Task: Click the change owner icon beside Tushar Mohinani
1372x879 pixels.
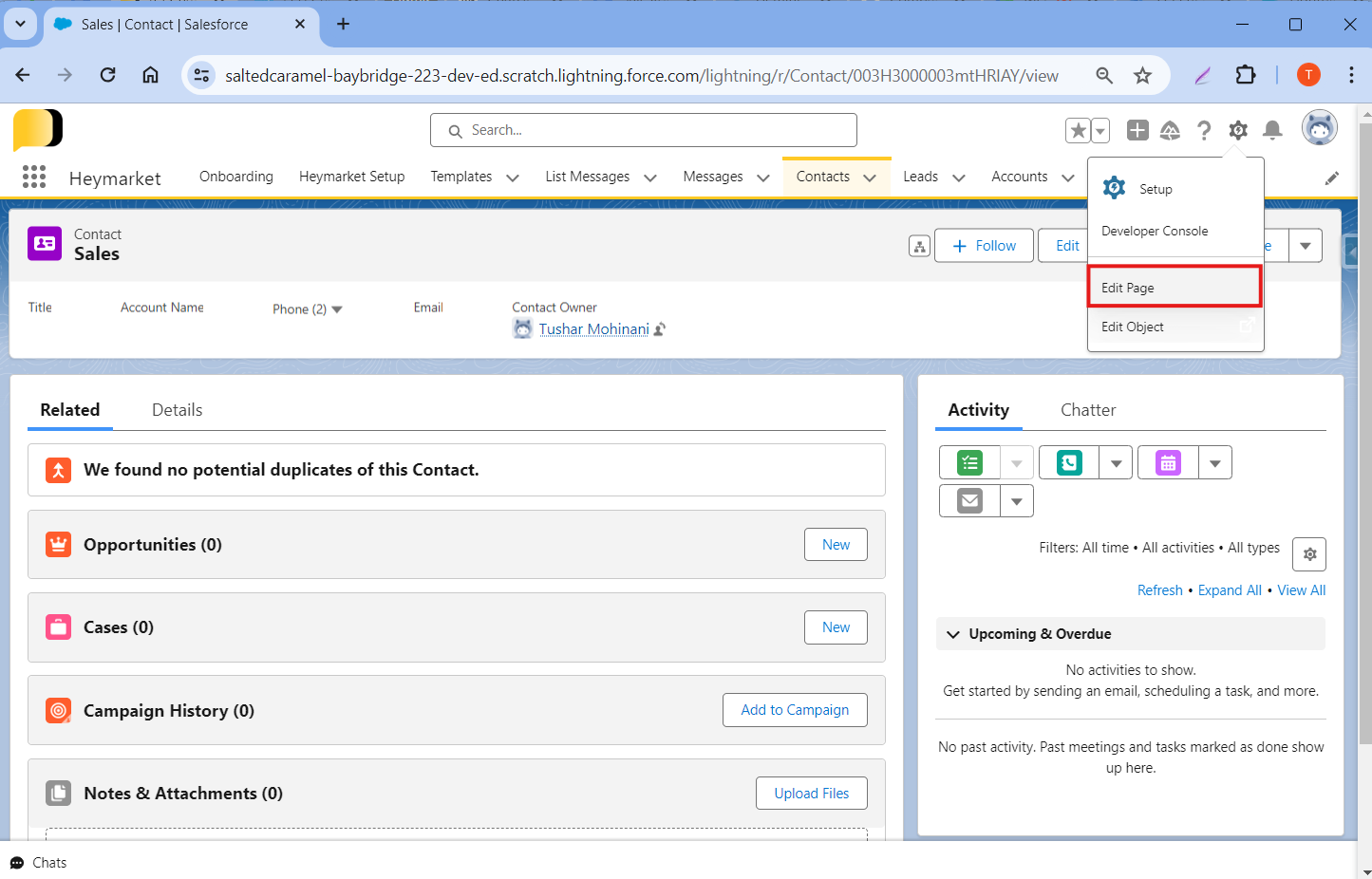Action: pos(660,329)
